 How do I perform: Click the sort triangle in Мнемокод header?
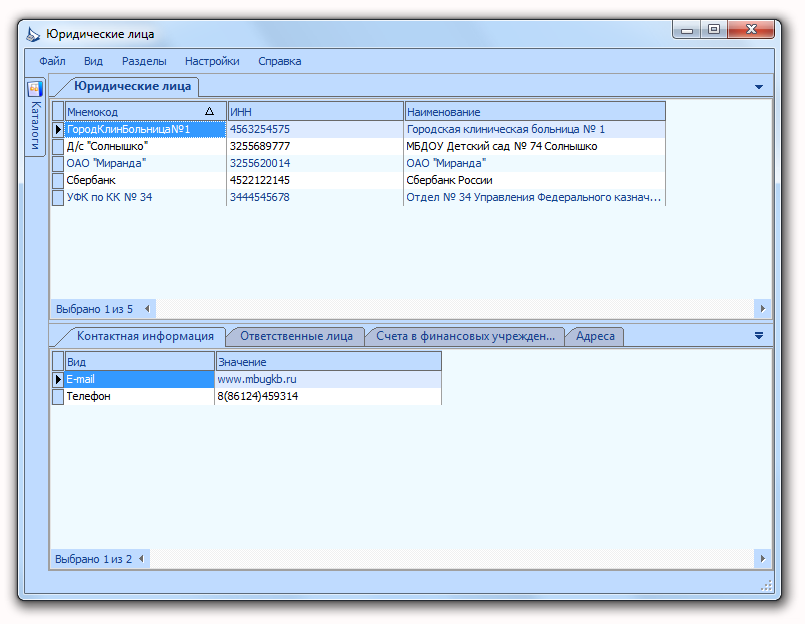[209, 111]
